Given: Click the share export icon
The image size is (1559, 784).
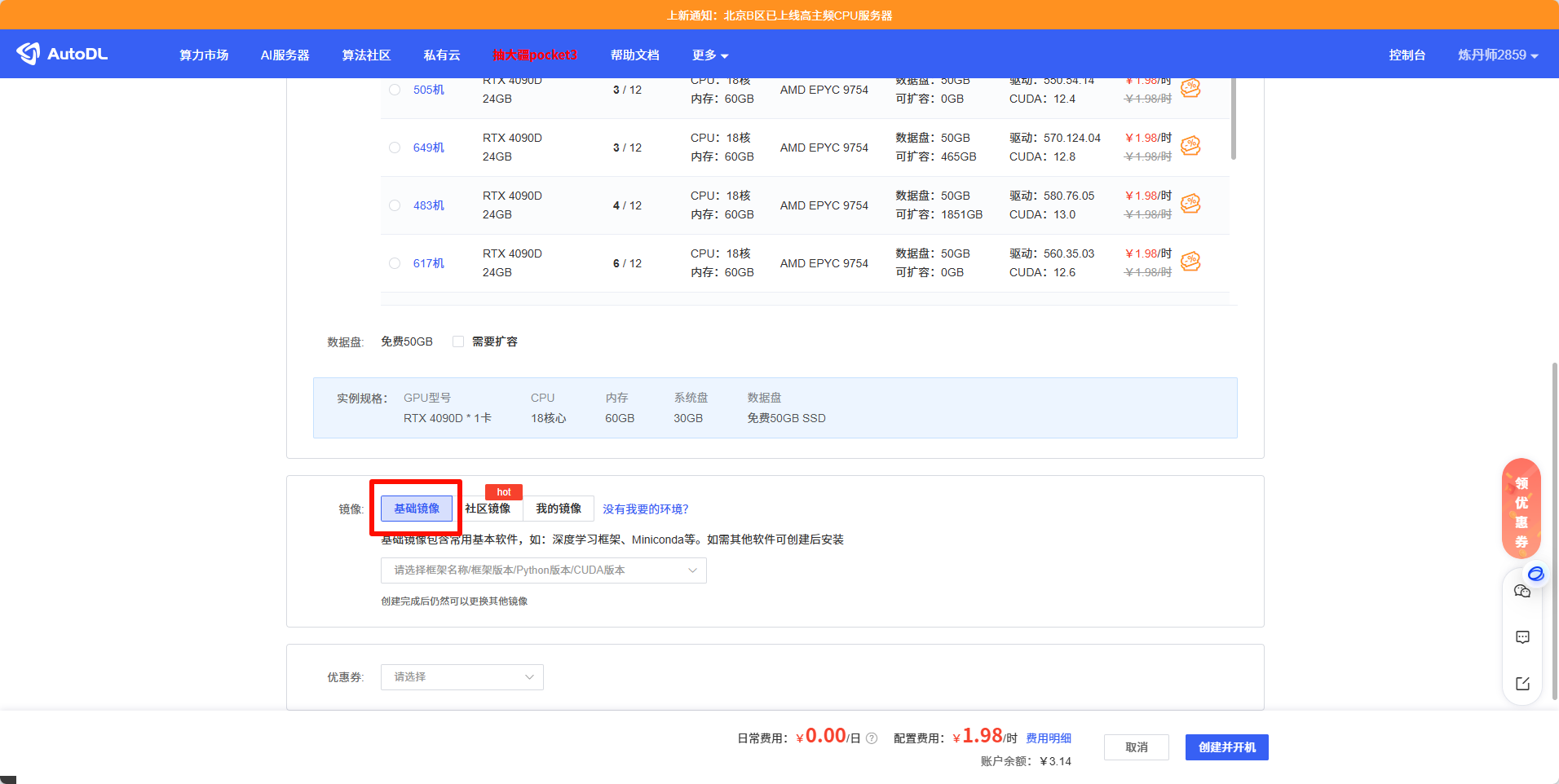Looking at the screenshot, I should click(x=1522, y=684).
